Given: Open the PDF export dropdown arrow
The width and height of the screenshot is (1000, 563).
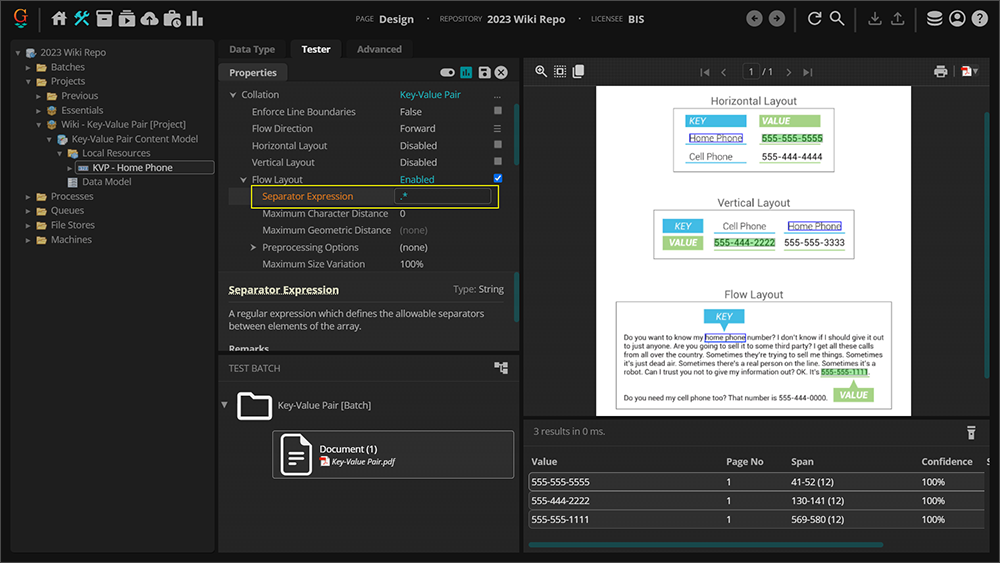Looking at the screenshot, I should [975, 72].
